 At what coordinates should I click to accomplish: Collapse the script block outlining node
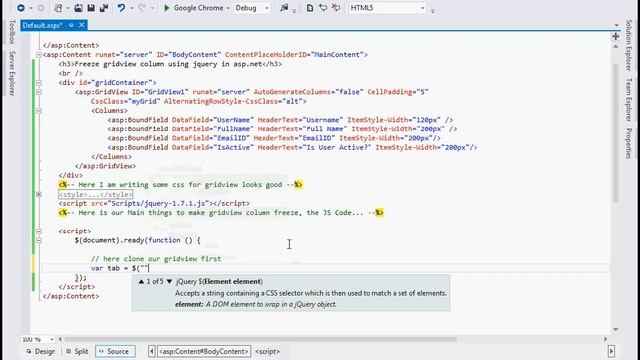[38, 231]
